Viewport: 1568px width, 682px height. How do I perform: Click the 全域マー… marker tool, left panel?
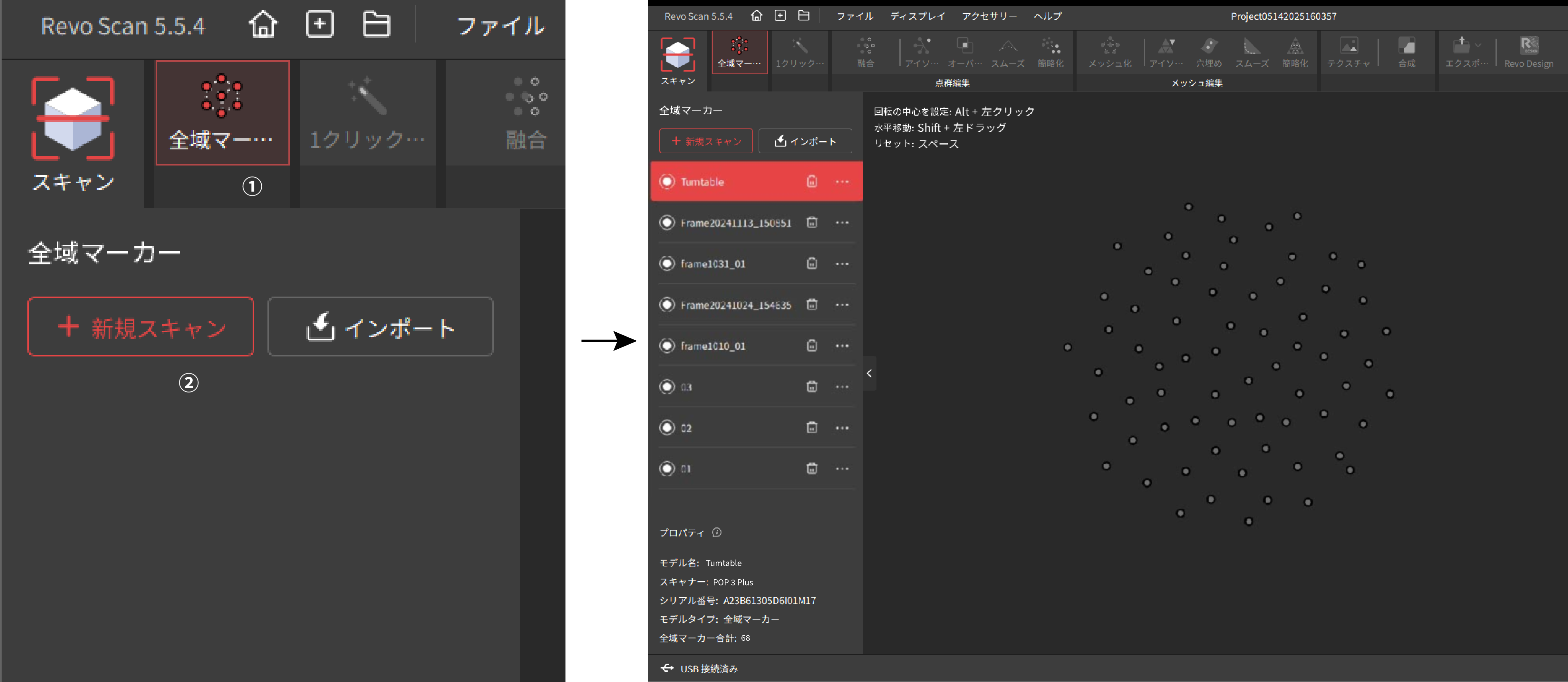coord(222,113)
